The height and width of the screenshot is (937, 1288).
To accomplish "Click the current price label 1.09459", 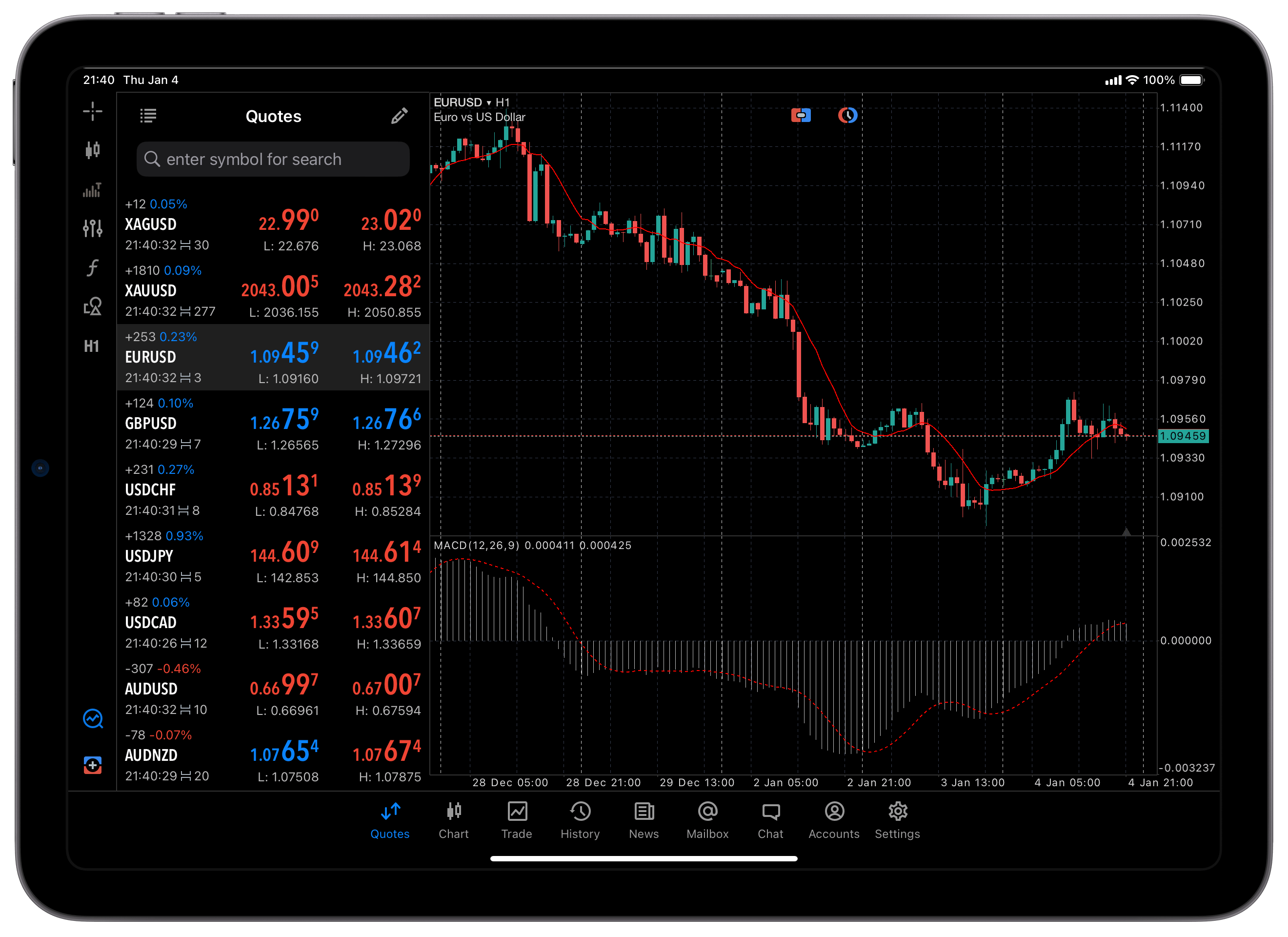I will (1183, 436).
